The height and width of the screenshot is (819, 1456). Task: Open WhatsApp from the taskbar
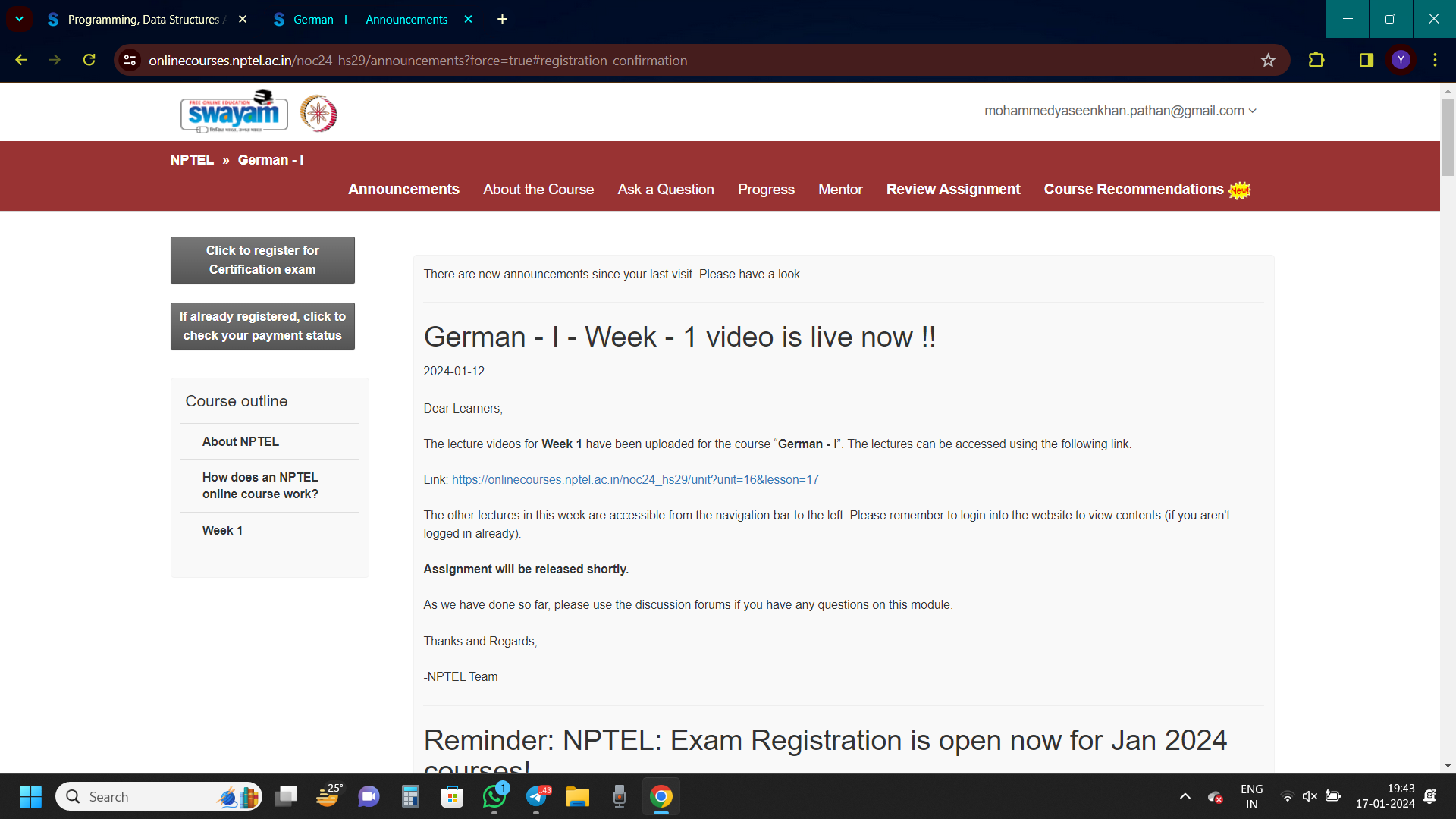(x=494, y=796)
